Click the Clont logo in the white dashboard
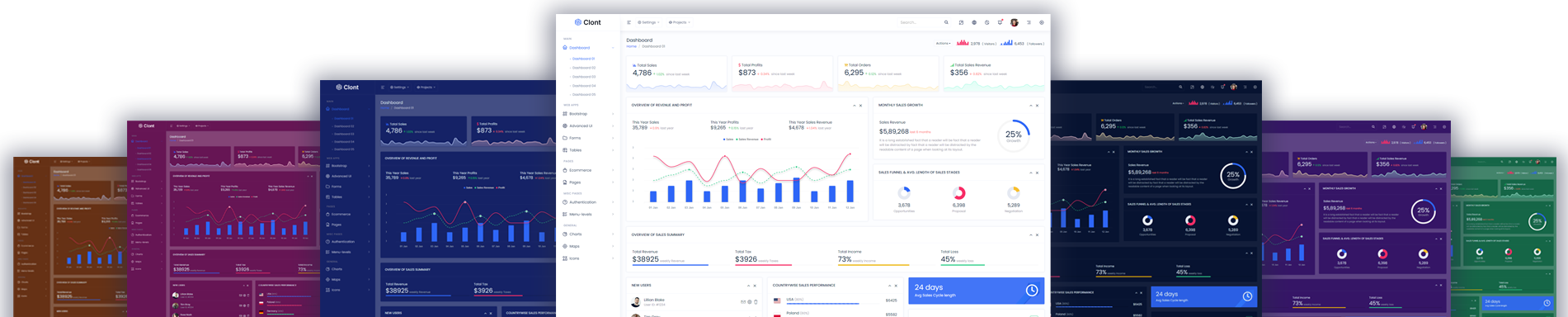Screen dimensions: 1568x317 pyautogui.click(x=587, y=22)
